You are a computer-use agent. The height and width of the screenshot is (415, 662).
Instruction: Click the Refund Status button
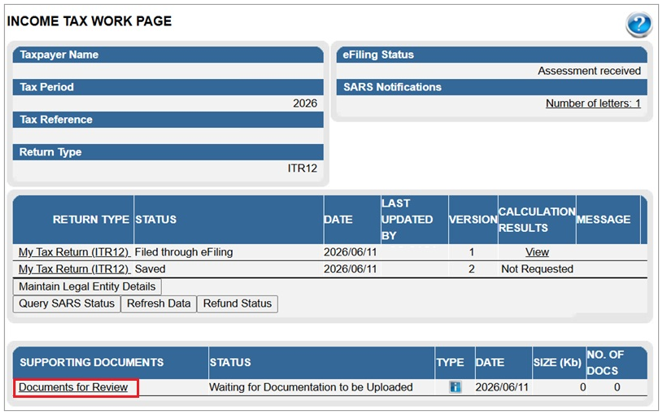(237, 304)
